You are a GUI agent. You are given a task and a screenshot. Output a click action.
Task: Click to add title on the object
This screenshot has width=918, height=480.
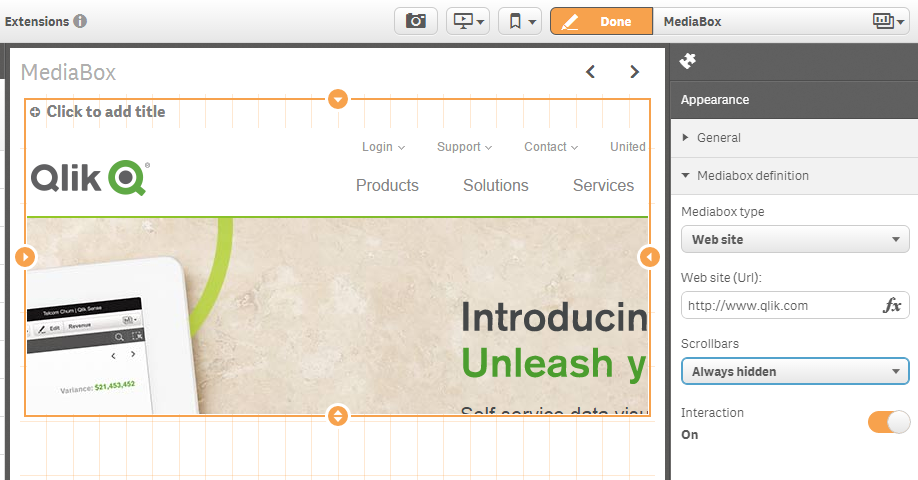(x=106, y=111)
